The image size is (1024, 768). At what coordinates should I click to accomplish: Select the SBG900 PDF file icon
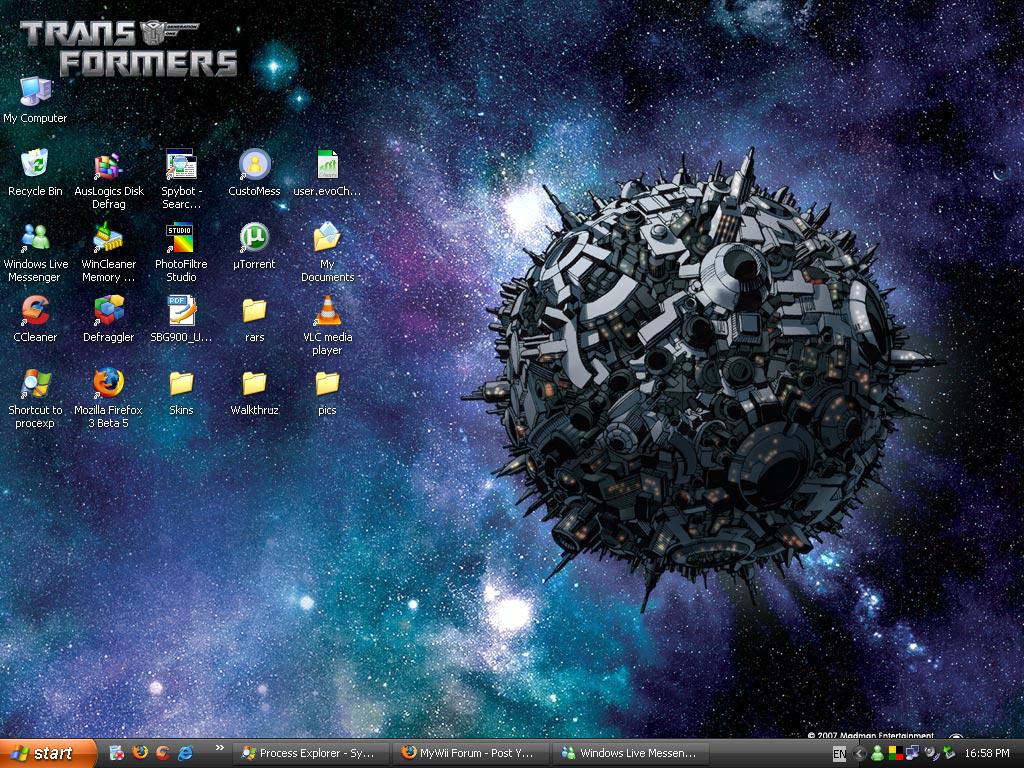pyautogui.click(x=181, y=311)
